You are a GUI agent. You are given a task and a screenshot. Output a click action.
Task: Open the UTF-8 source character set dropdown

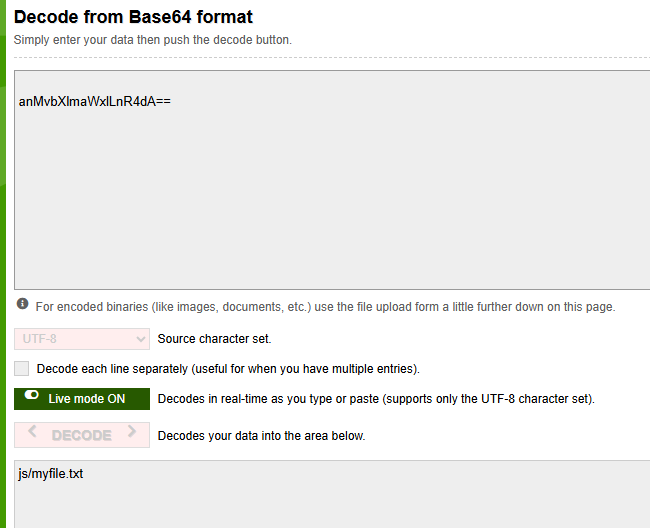tap(82, 339)
